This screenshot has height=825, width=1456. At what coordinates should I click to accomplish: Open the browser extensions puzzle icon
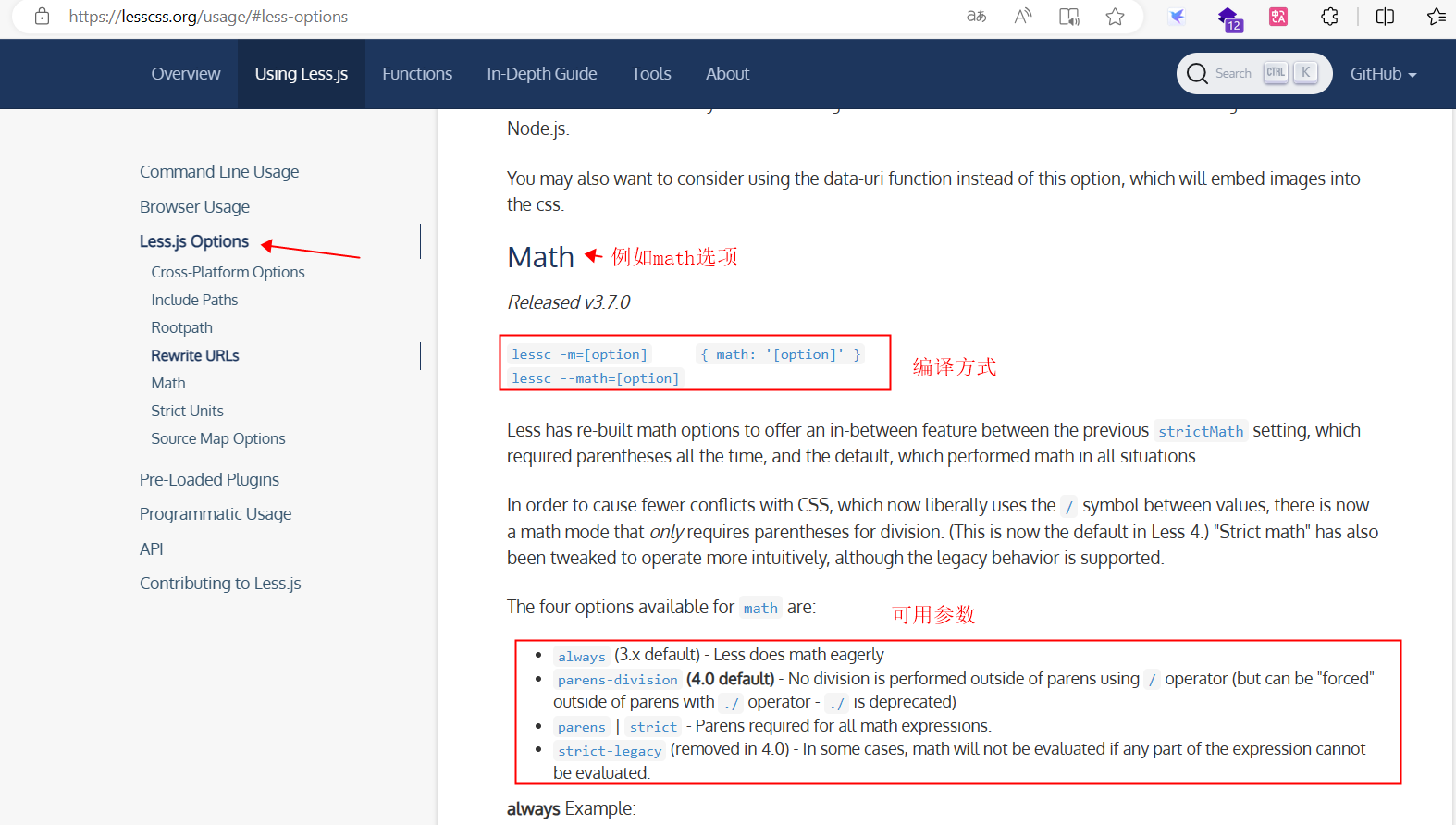[x=1329, y=17]
